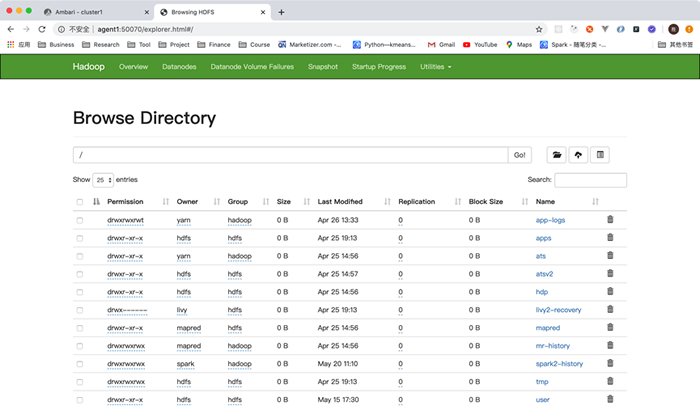
Task: Delete the app-logs directory with trash icon
Action: (x=610, y=219)
